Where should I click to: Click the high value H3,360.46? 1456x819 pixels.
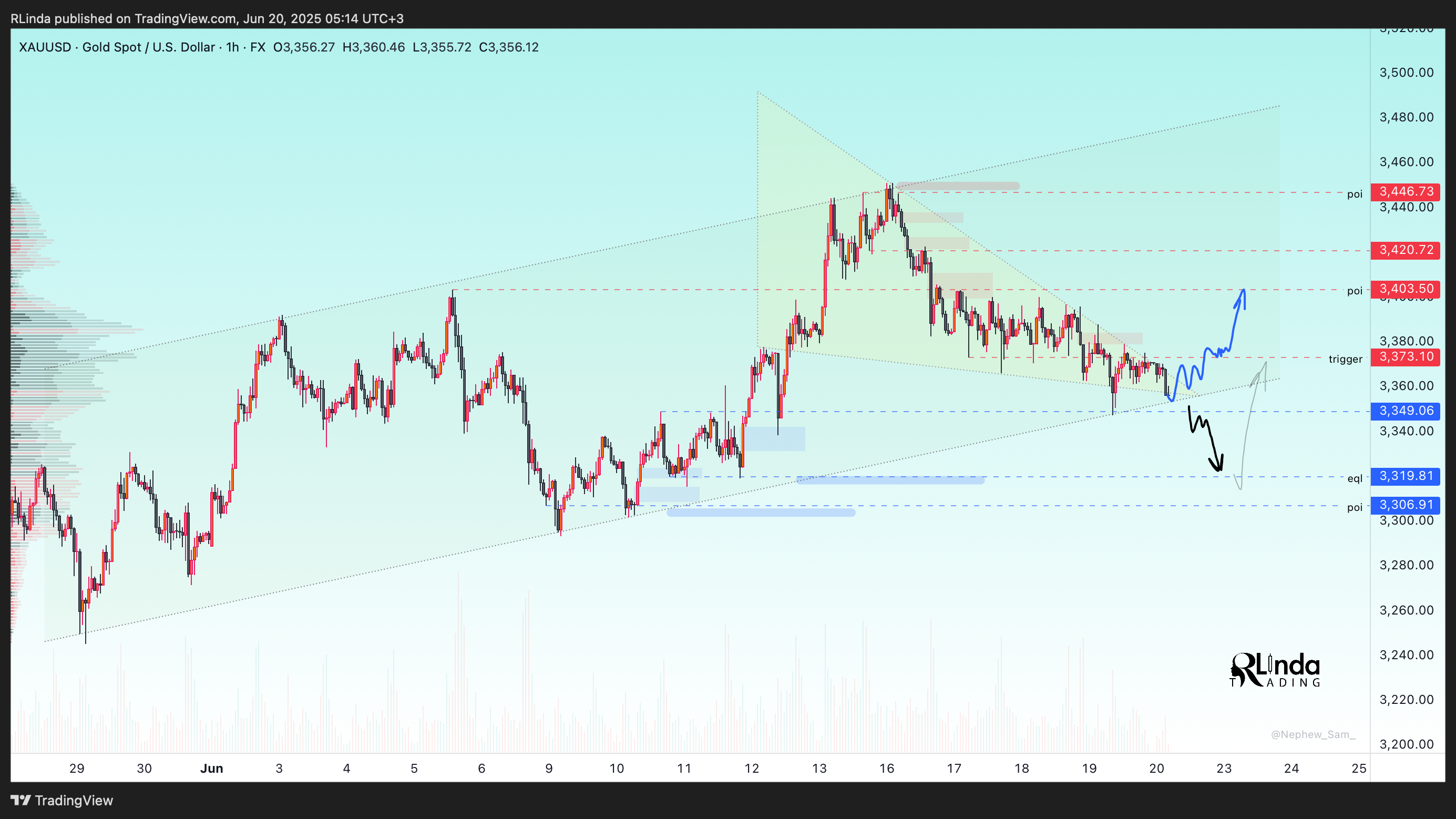[x=374, y=47]
